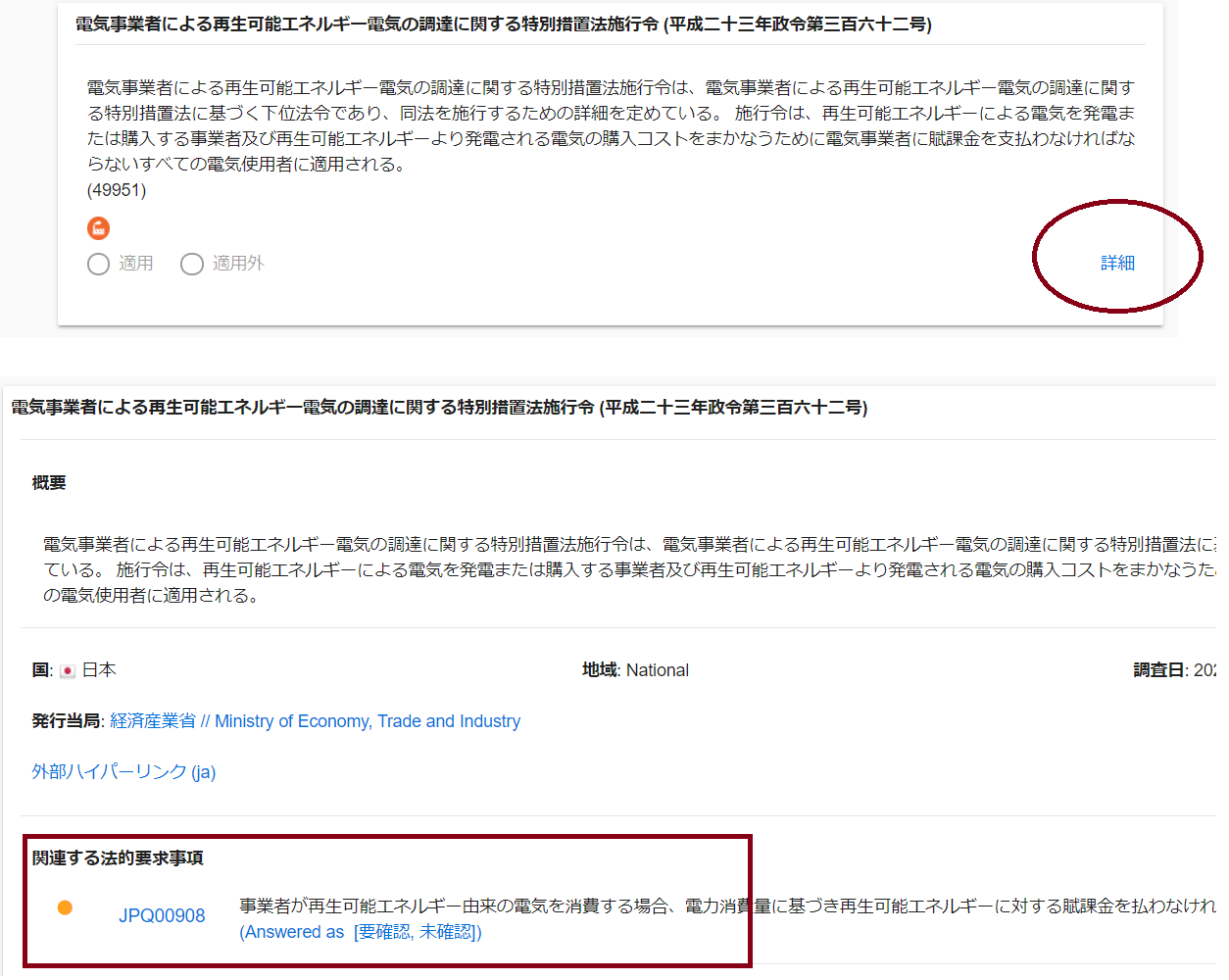The width and height of the screenshot is (1229, 980).
Task: Click the summary paragraph in the top card
Action: pyautogui.click(x=612, y=125)
